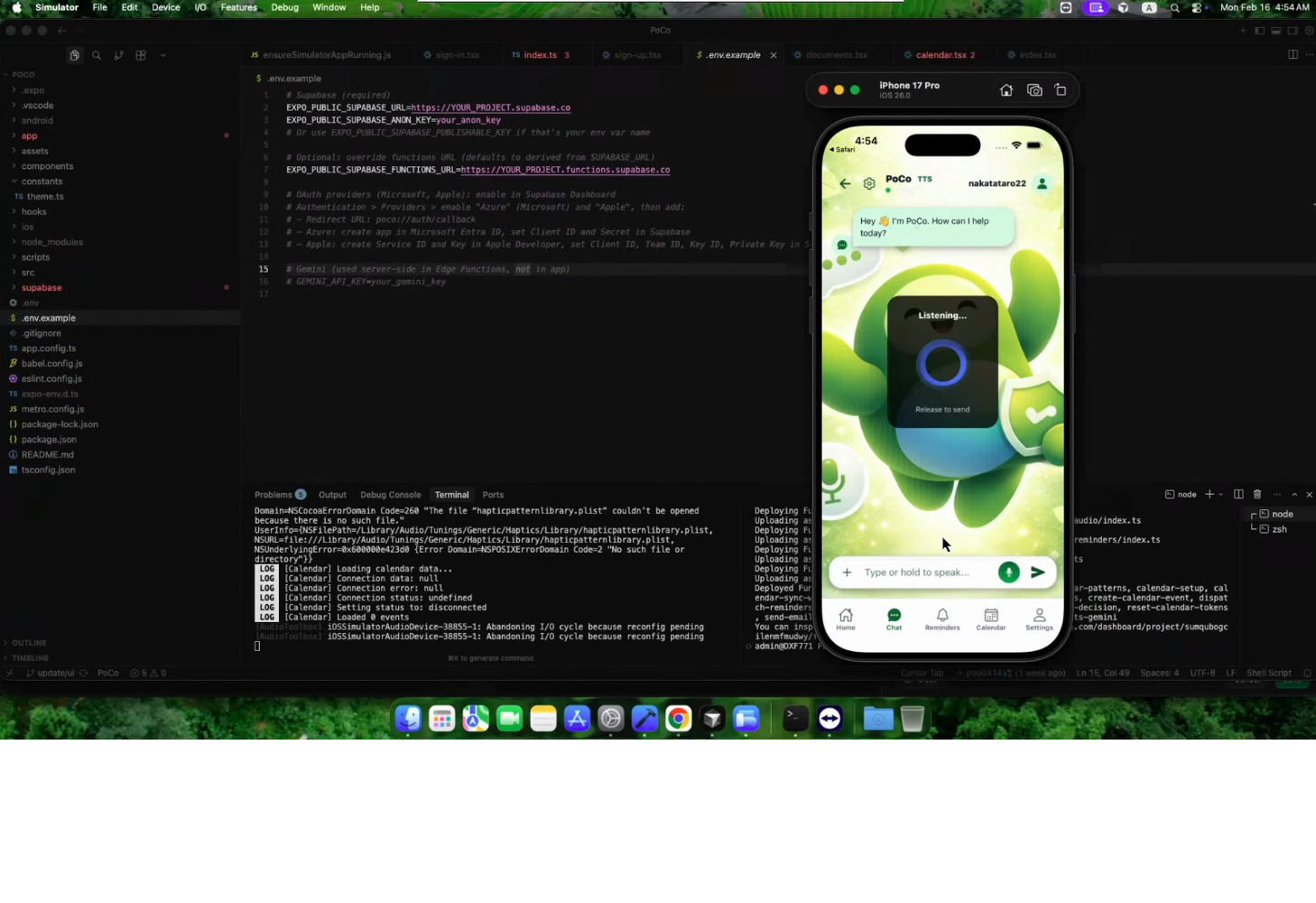Expand the android folder
This screenshot has width=1316, height=903.
(x=37, y=120)
